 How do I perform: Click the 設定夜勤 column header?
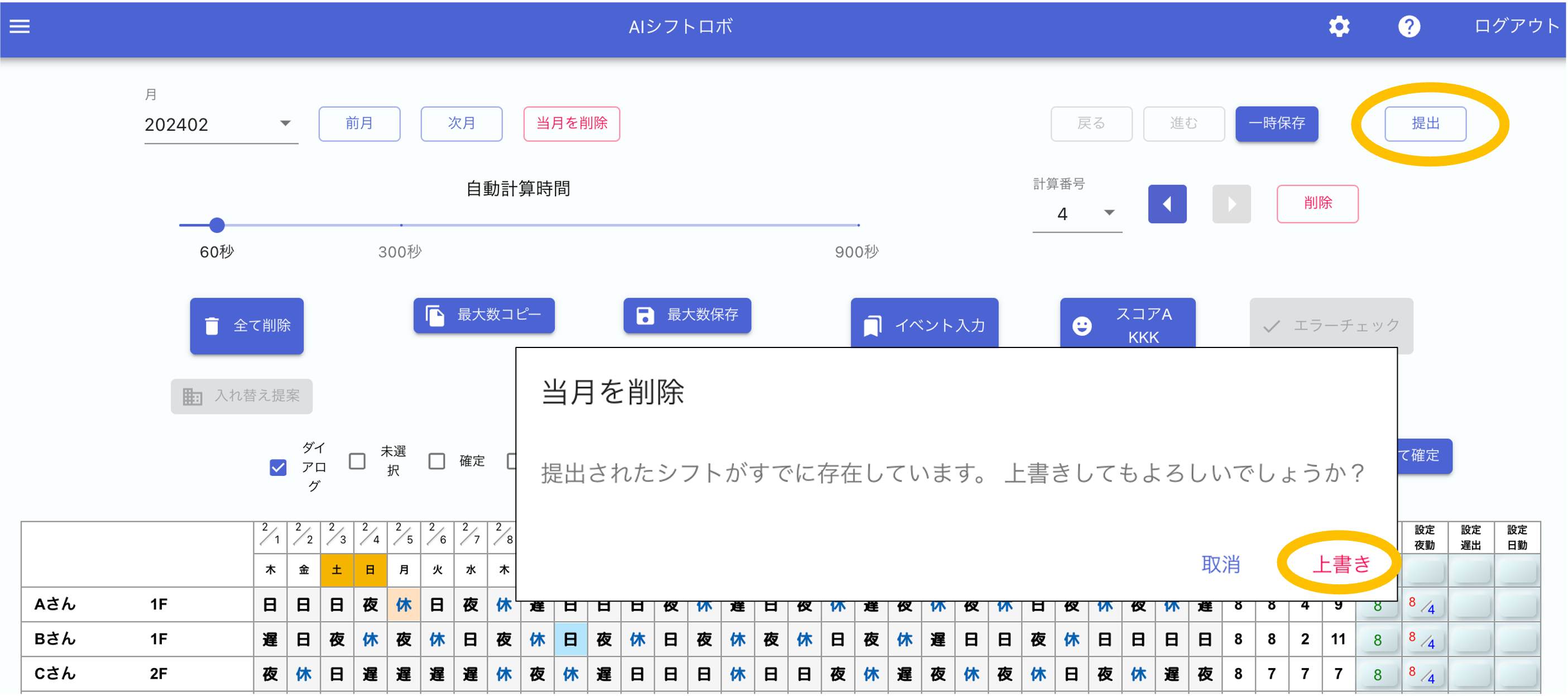click(1425, 537)
